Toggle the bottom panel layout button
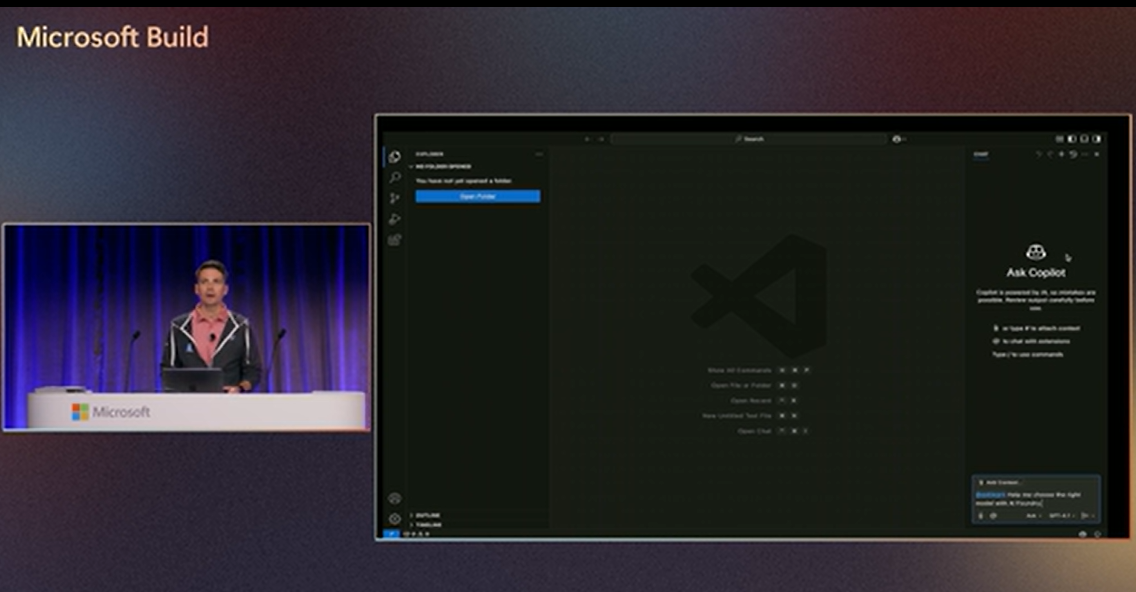Image resolution: width=1136 pixels, height=592 pixels. coord(1083,139)
